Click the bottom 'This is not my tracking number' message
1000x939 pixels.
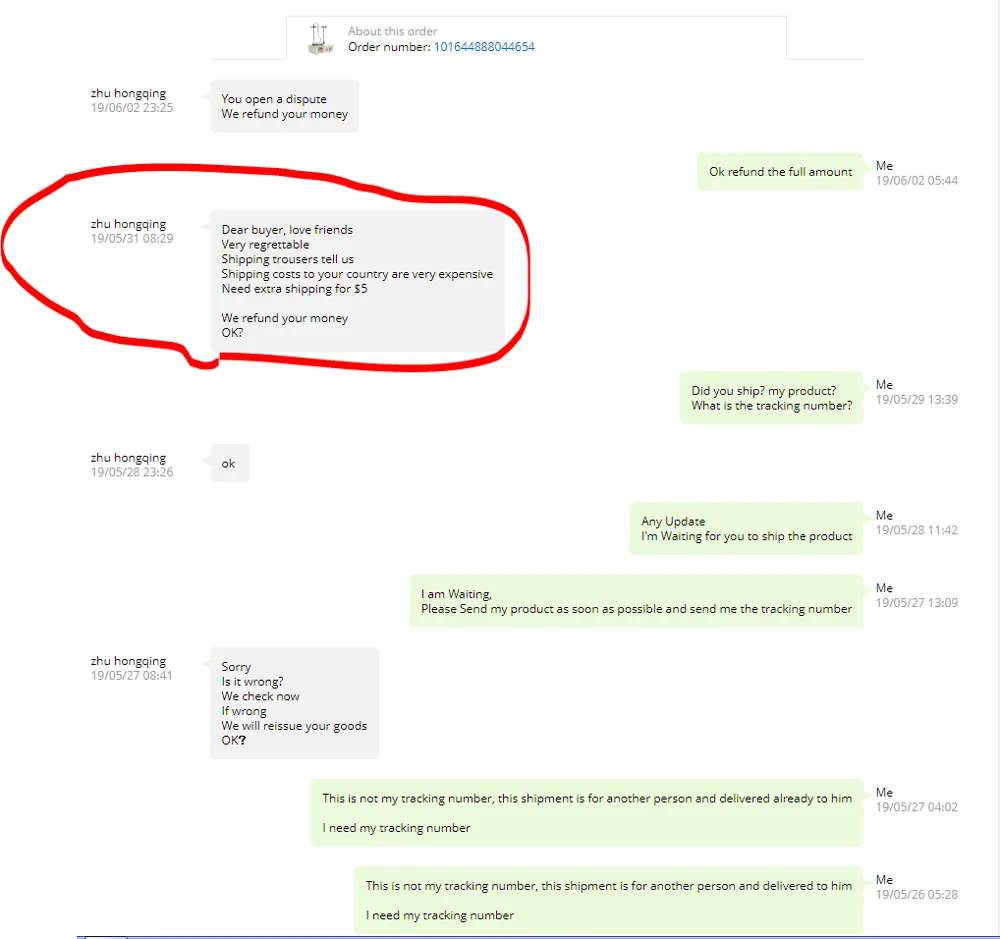[608, 900]
